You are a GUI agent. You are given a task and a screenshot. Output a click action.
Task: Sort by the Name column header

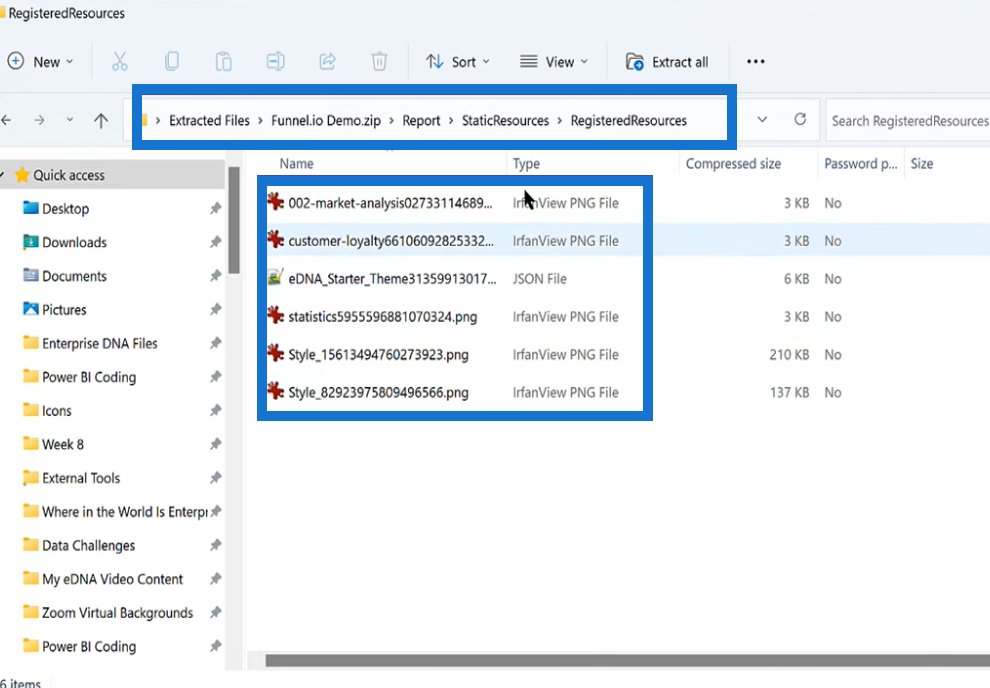297,163
